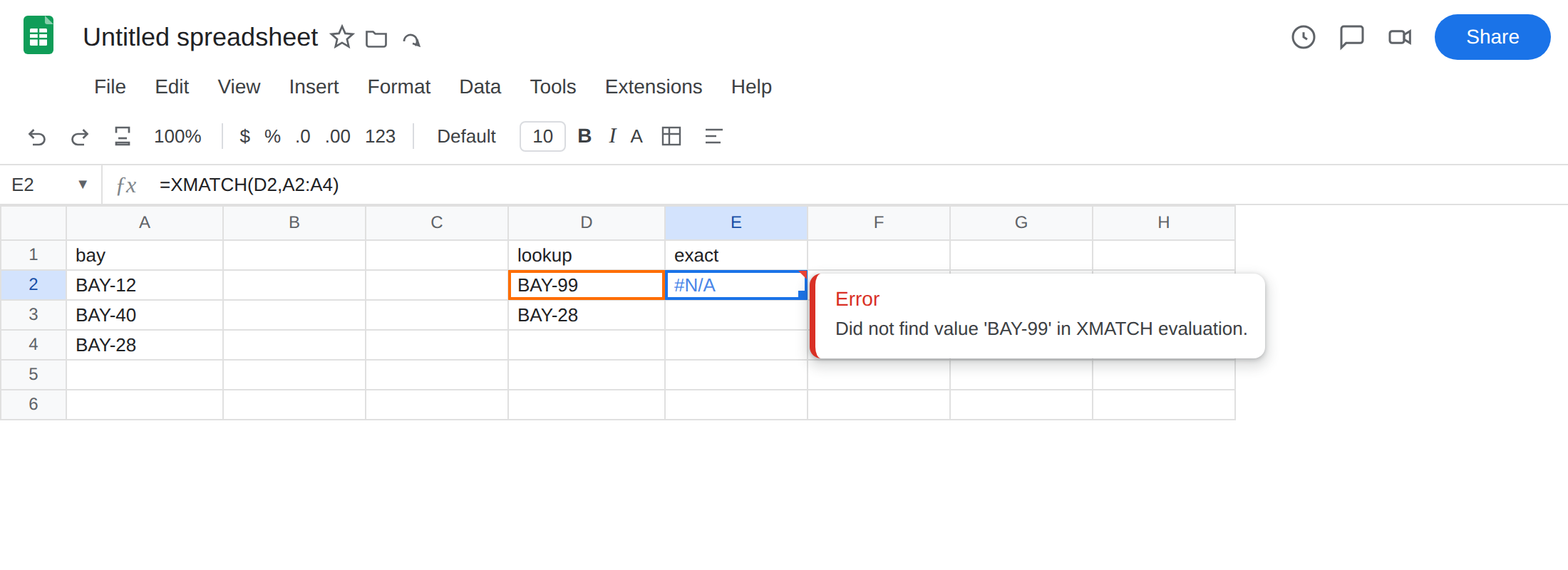The image size is (1568, 570).
Task: Activate the paint format tool
Action: pyautogui.click(x=123, y=136)
